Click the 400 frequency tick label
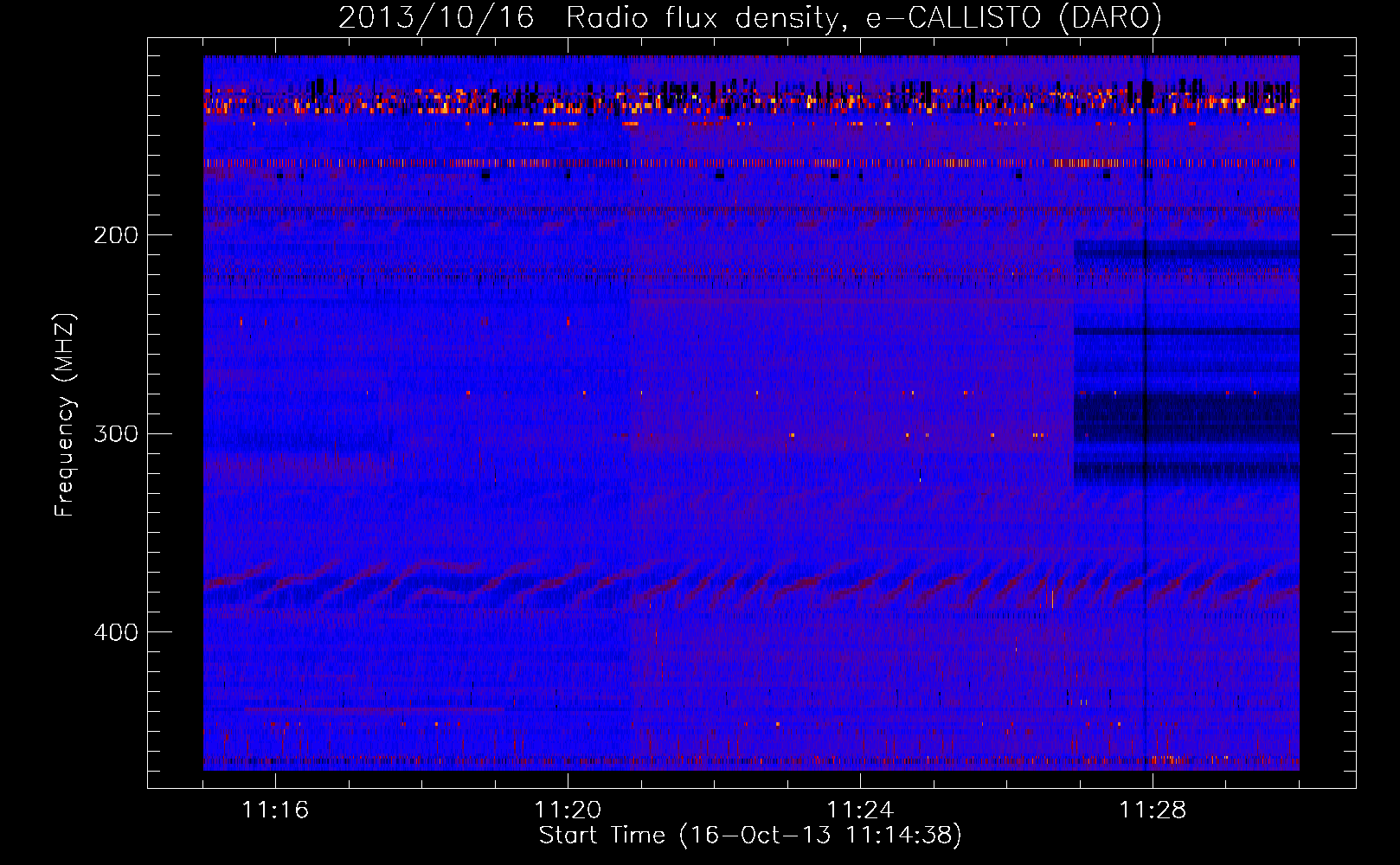Image resolution: width=1400 pixels, height=865 pixels. click(116, 632)
